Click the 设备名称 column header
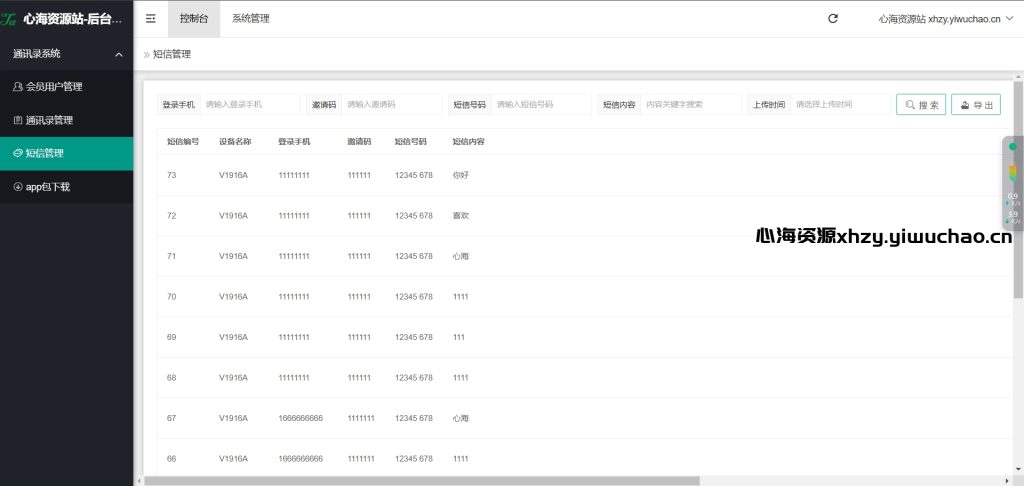 [235, 142]
